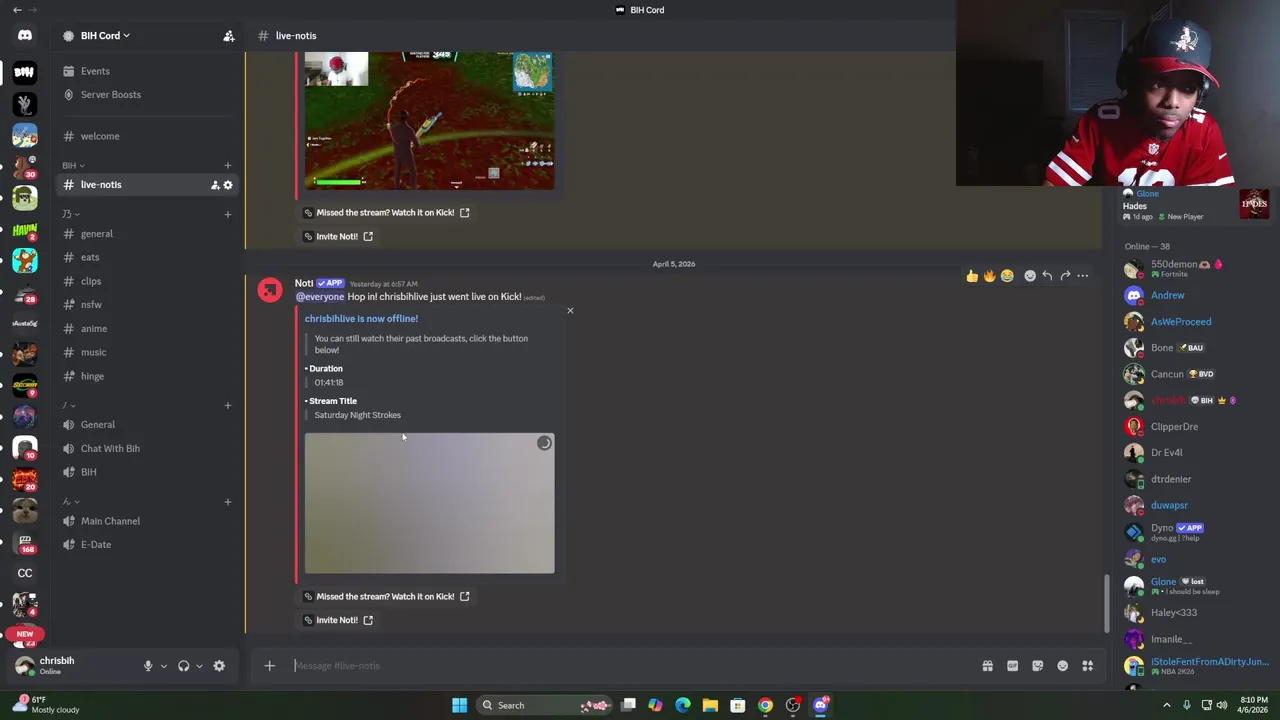Screen dimensions: 1280x720
Task: Open Noti bot avatar profile
Action: 270,291
